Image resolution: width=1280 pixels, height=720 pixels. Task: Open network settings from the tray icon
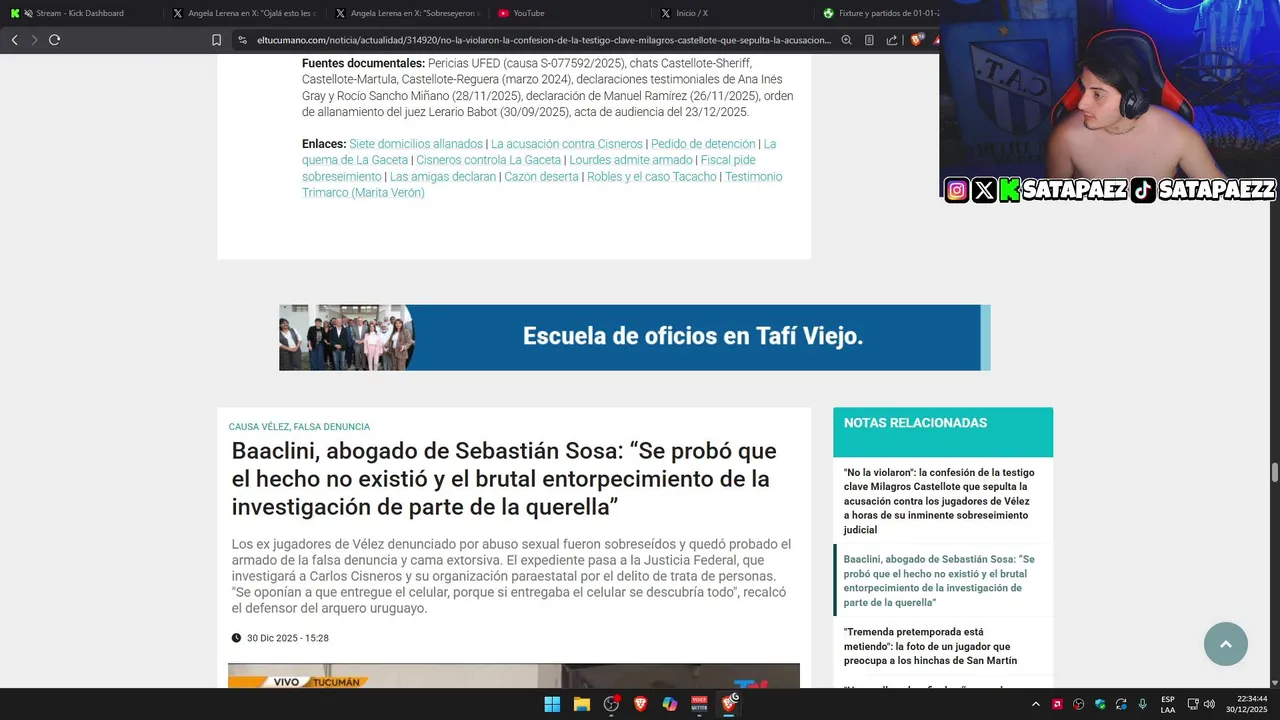1193,704
